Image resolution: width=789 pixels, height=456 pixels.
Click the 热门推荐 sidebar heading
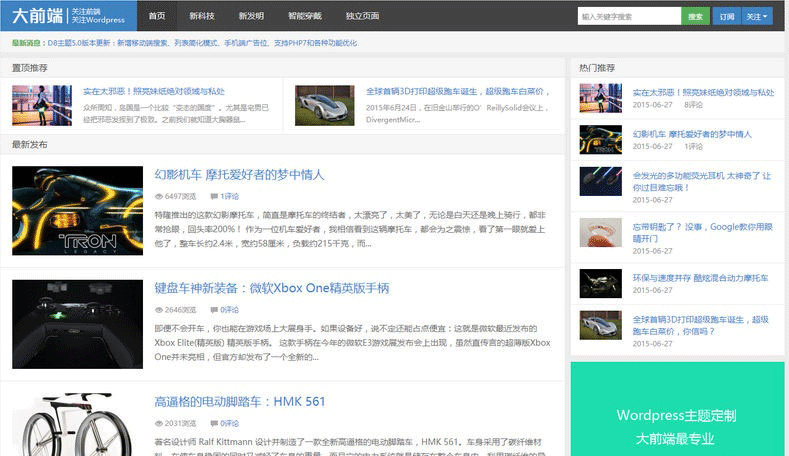(597, 67)
